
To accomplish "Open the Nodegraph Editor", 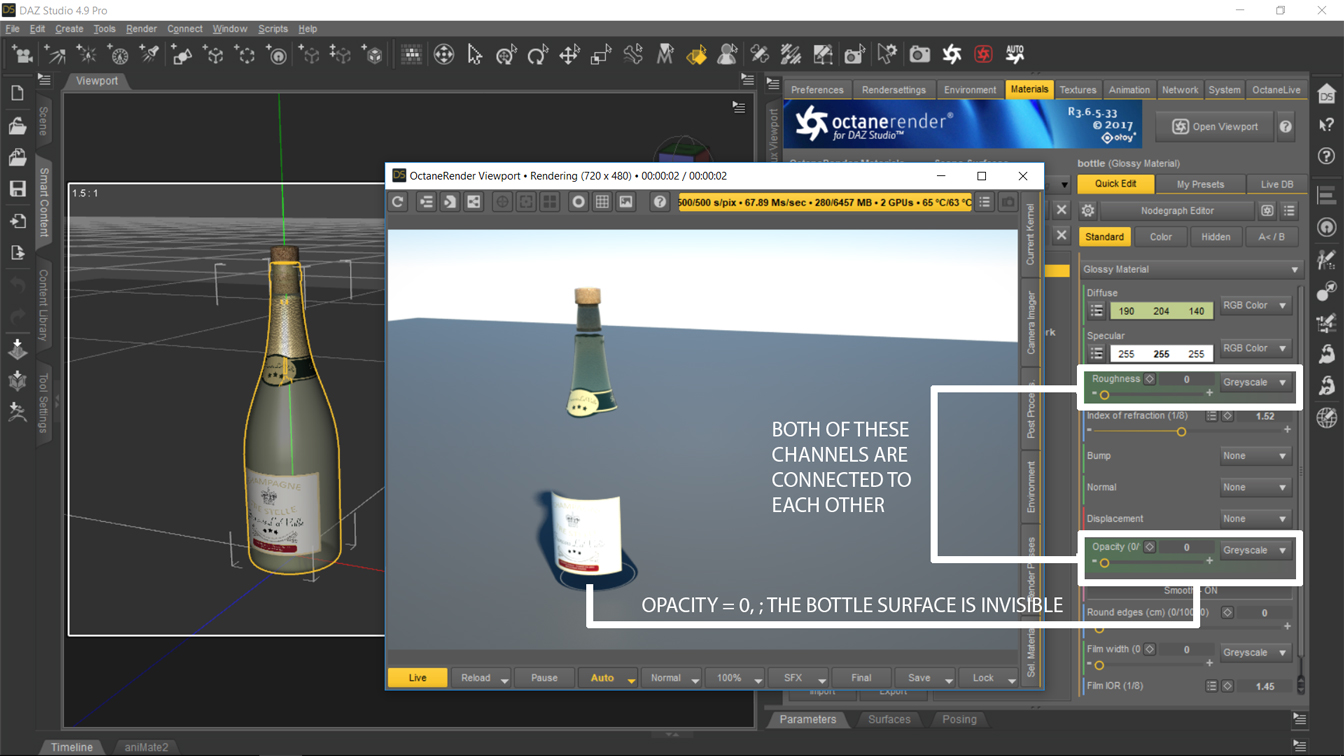I will [1177, 211].
